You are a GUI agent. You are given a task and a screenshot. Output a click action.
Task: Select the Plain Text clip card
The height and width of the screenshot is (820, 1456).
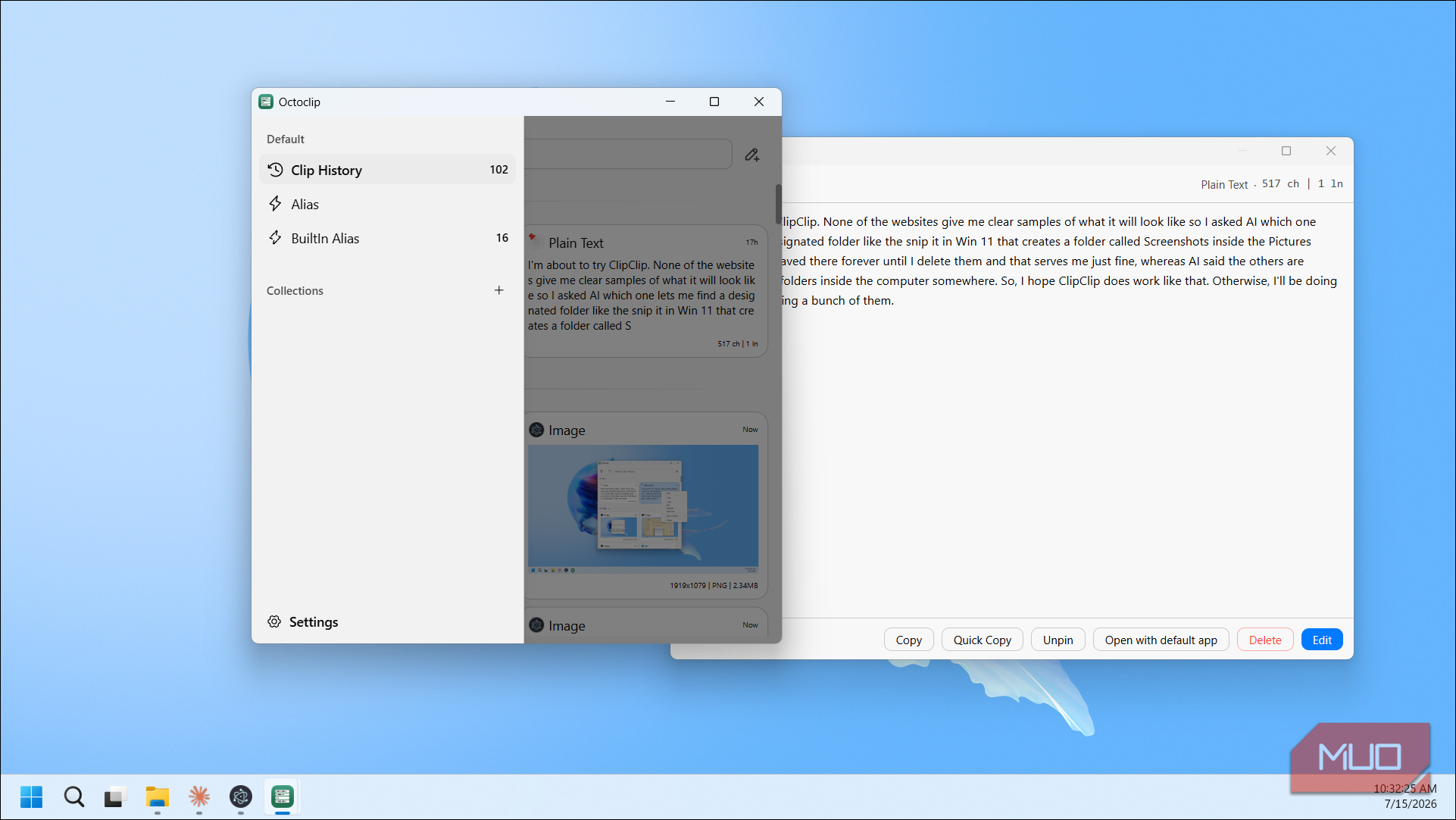click(x=646, y=291)
